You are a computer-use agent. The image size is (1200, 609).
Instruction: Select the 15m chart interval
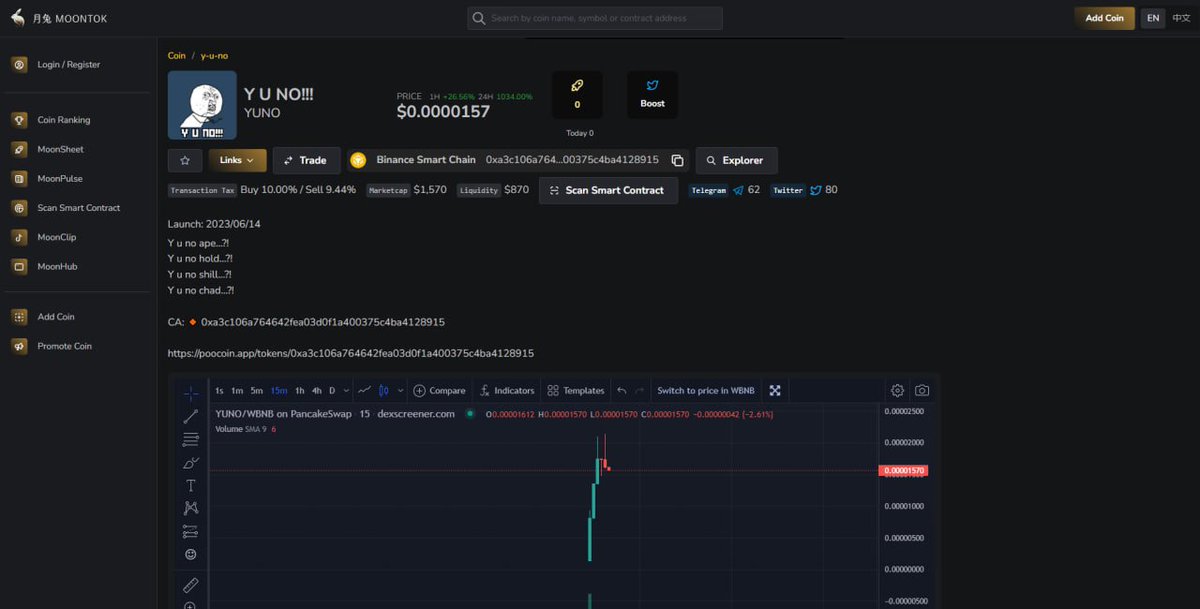278,391
